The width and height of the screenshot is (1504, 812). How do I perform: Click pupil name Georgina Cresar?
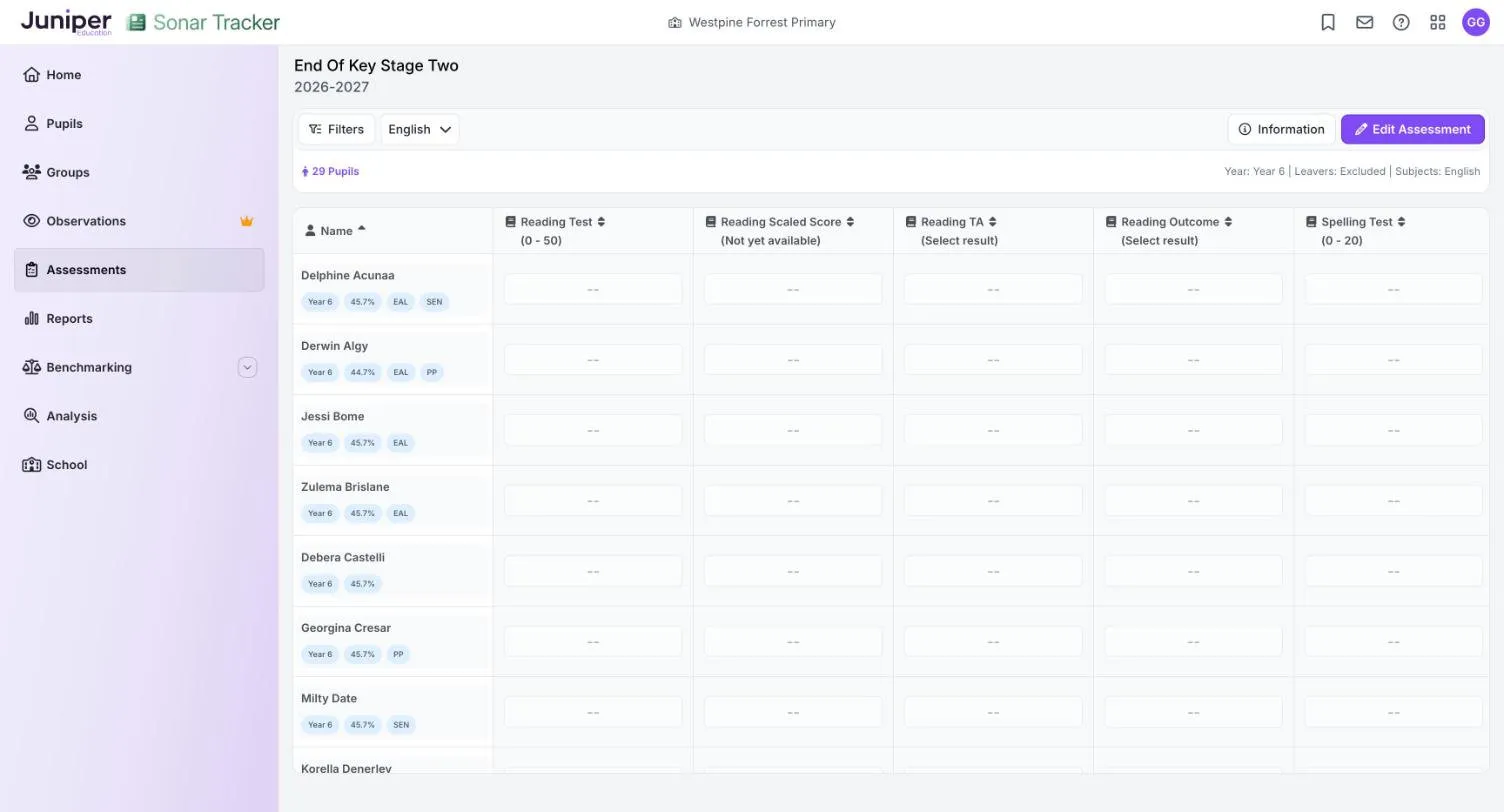coord(346,628)
